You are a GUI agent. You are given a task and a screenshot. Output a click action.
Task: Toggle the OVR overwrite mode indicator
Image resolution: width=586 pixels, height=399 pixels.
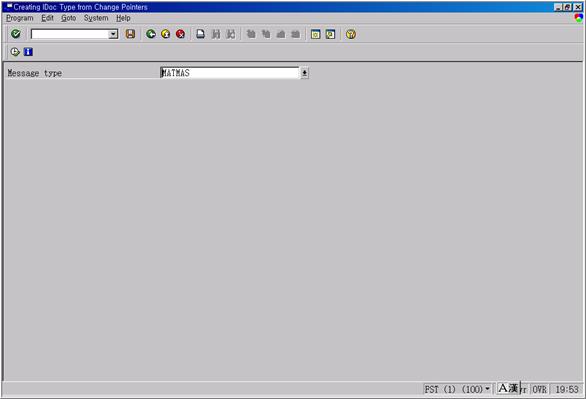pos(539,389)
